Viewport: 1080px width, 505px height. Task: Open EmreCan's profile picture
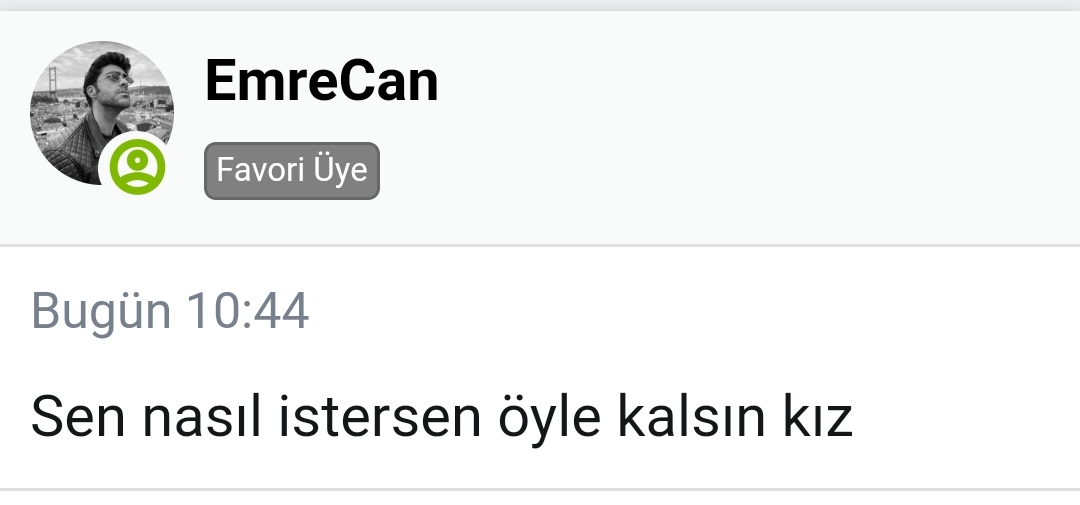102,112
